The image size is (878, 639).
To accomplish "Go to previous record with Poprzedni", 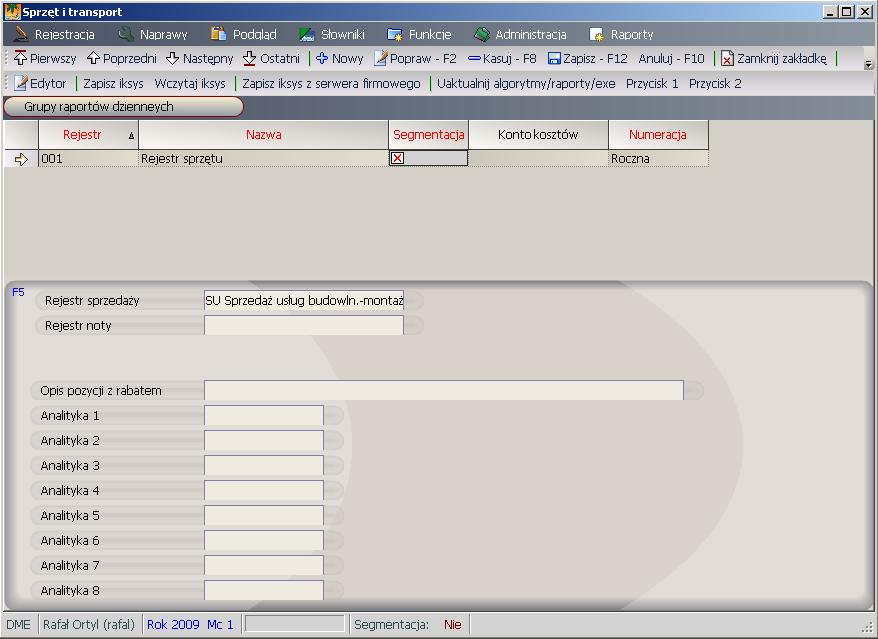I will click(x=122, y=59).
